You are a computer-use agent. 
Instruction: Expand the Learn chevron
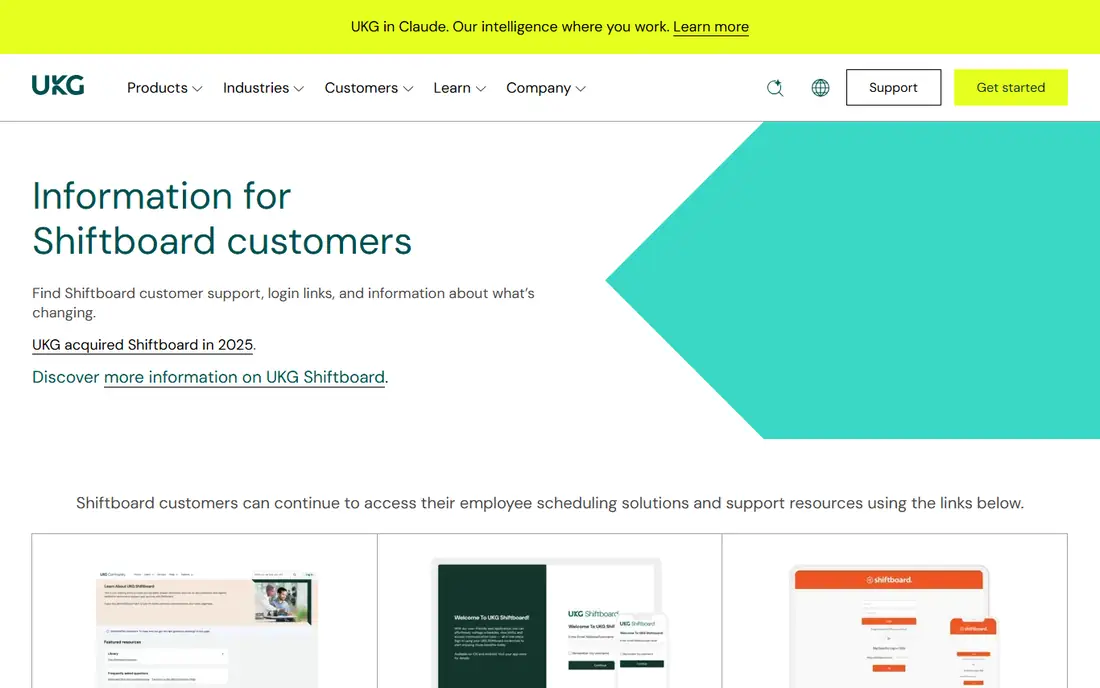pyautogui.click(x=481, y=89)
